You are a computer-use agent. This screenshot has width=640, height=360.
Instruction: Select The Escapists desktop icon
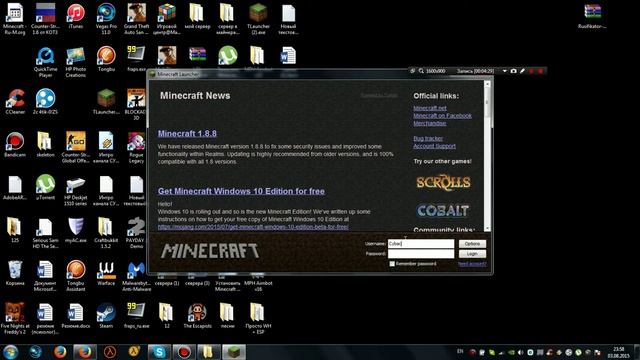[197, 316]
